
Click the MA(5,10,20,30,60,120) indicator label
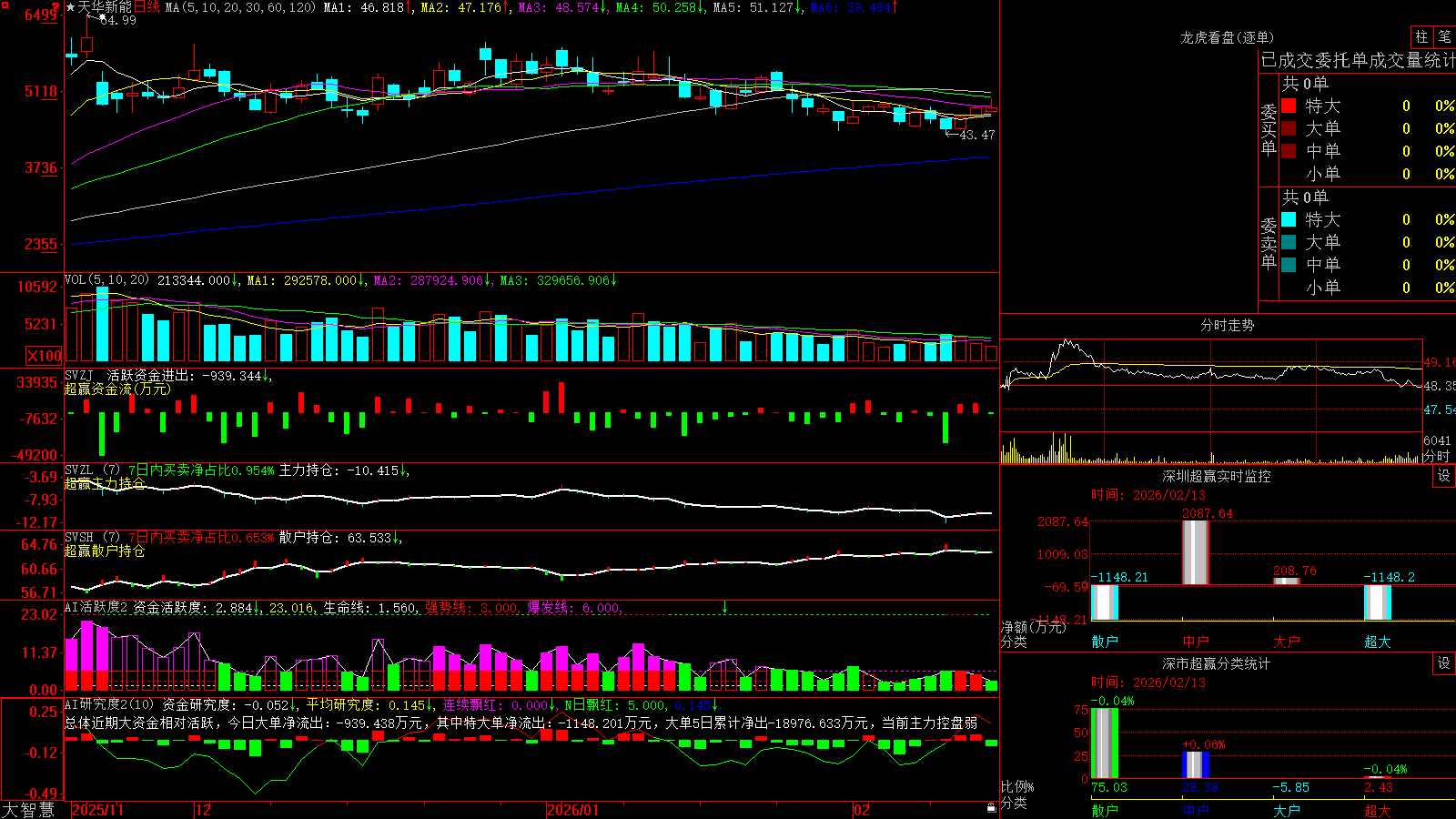240,7
